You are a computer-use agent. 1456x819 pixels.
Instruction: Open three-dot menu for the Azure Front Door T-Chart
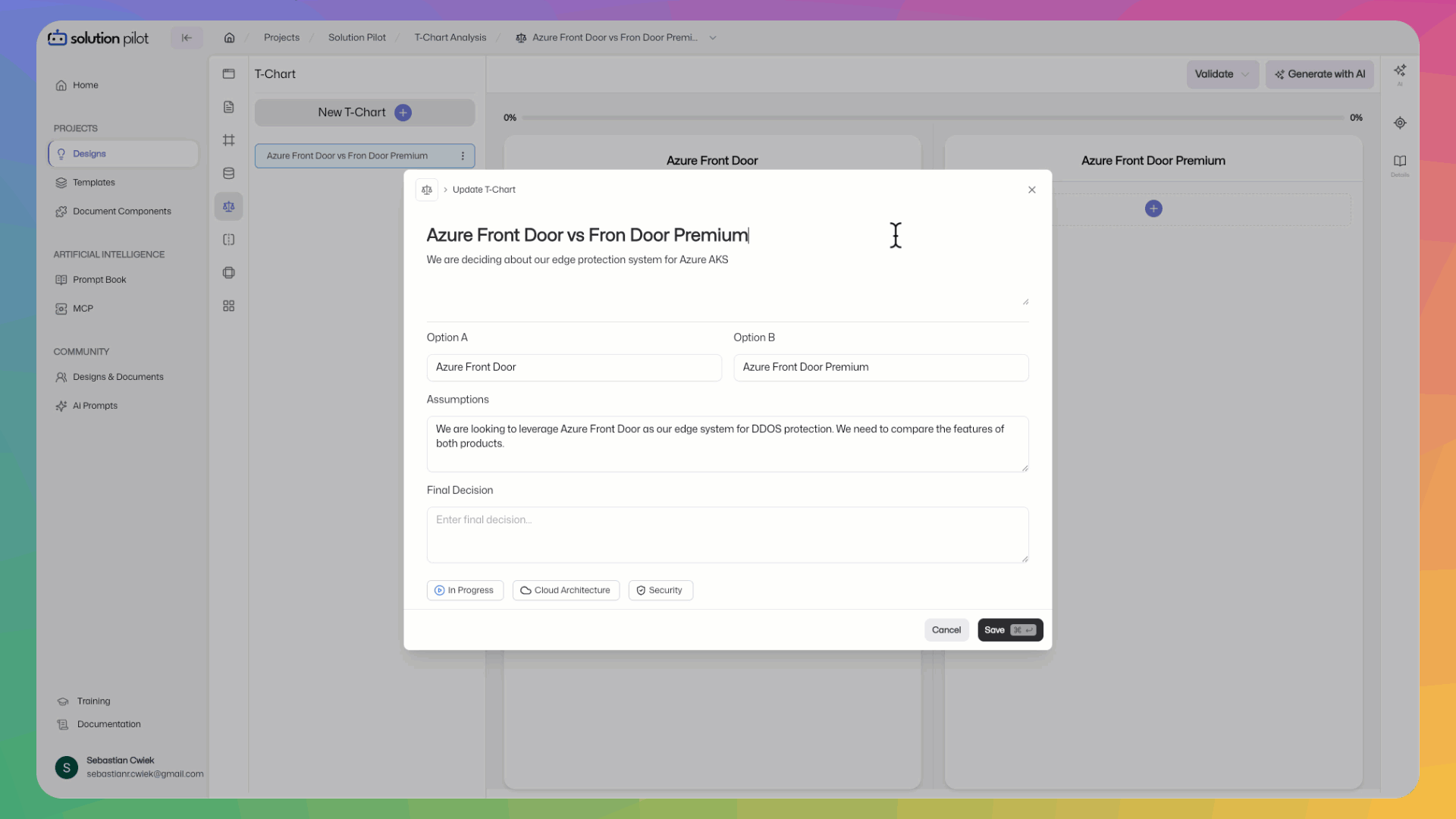click(x=463, y=156)
